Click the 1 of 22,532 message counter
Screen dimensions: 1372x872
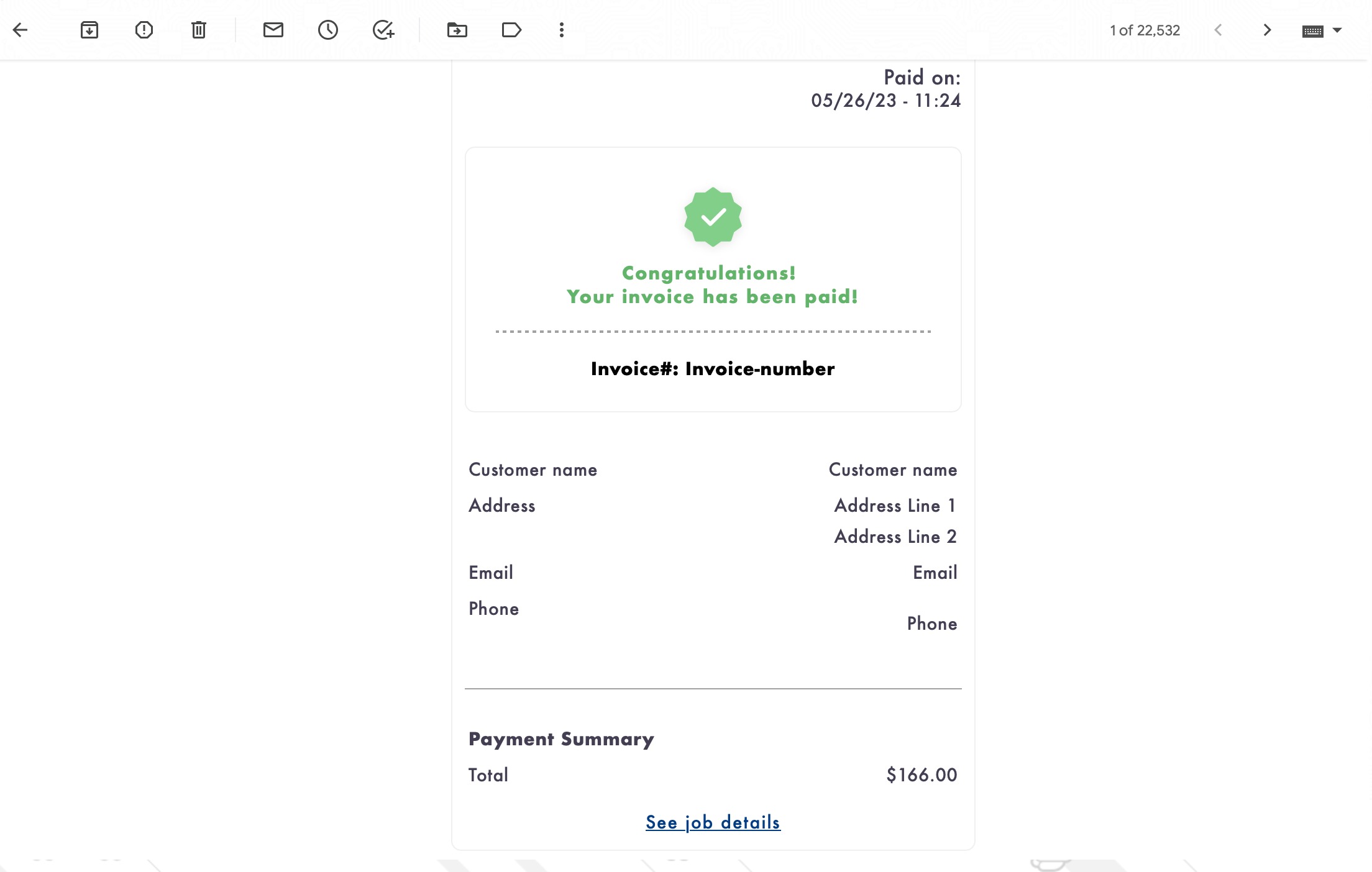point(1145,30)
